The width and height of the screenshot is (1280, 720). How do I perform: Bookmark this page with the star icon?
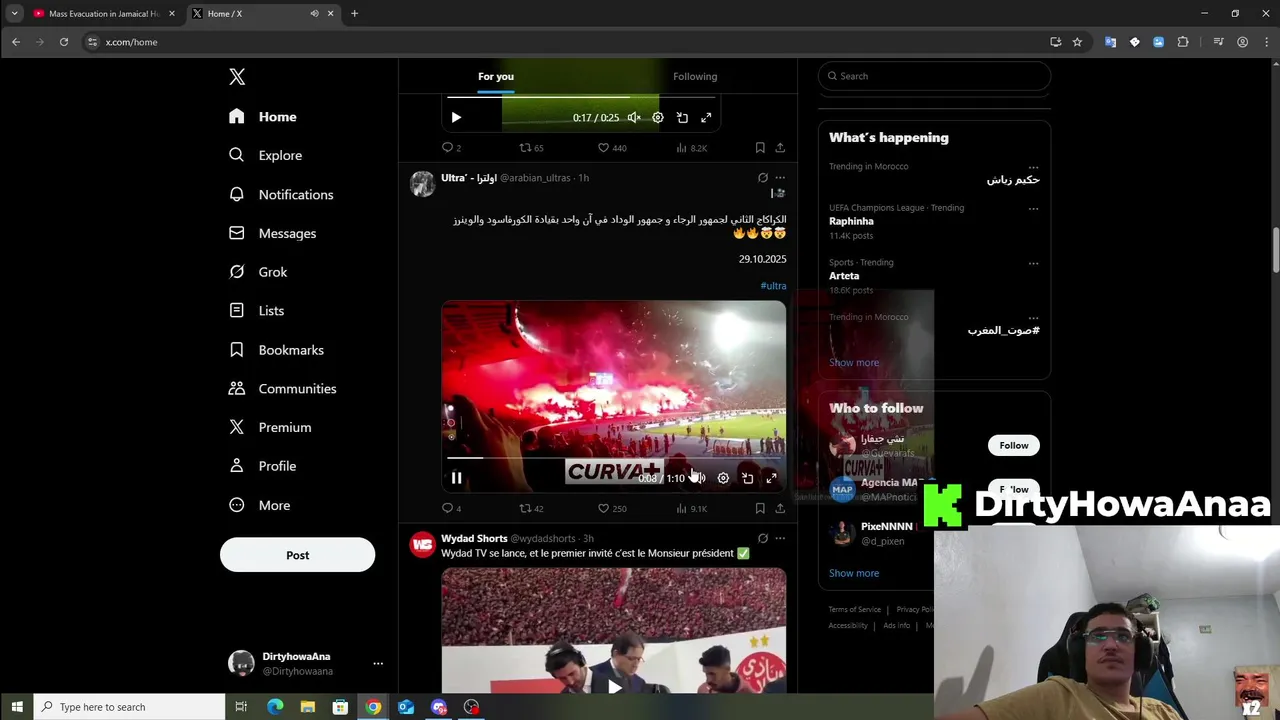click(x=1077, y=42)
